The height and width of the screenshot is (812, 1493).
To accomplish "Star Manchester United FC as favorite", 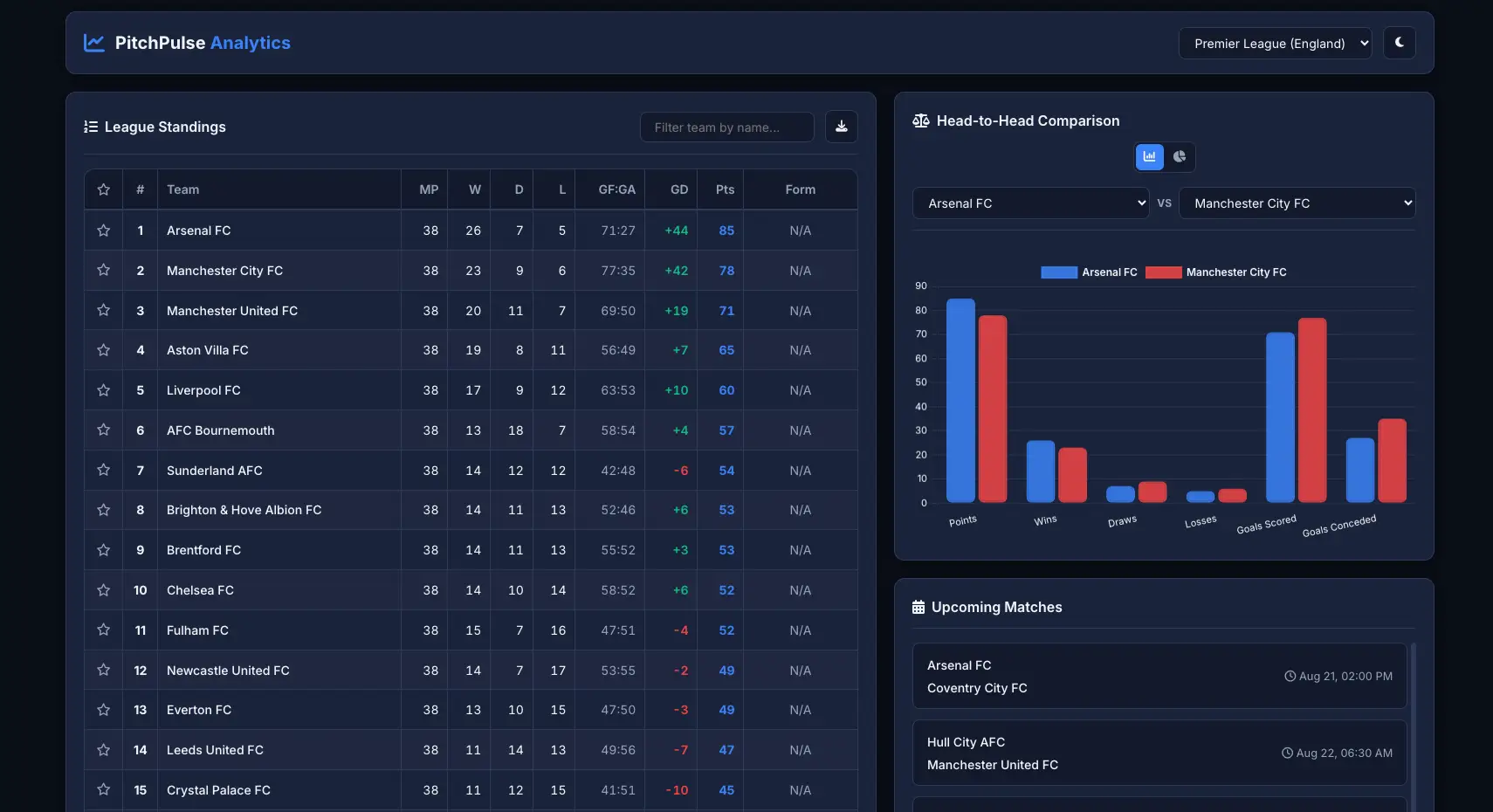I will 104,311.
